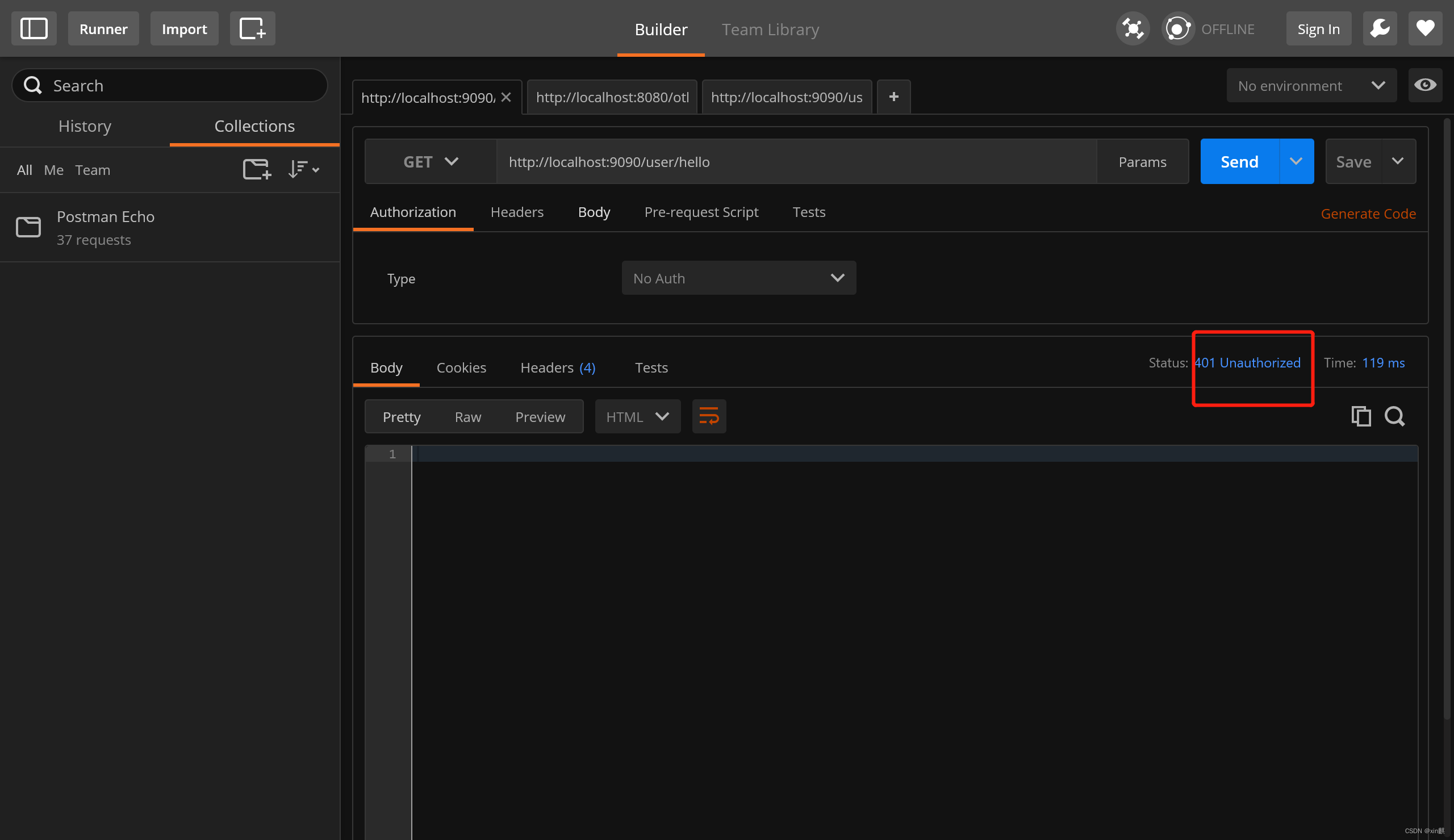
Task: Click the heart icon
Action: 1424,28
